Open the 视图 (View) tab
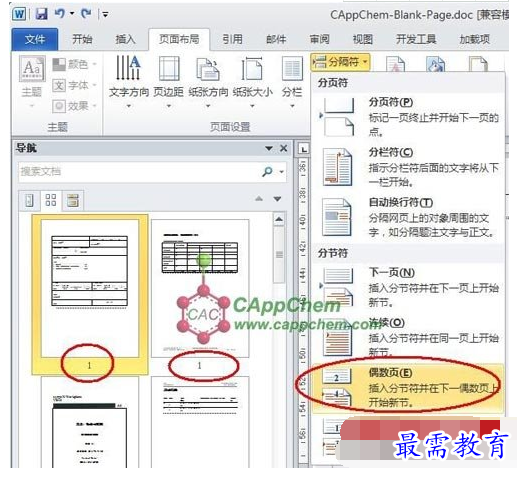The height and width of the screenshot is (477, 517). (x=362, y=39)
